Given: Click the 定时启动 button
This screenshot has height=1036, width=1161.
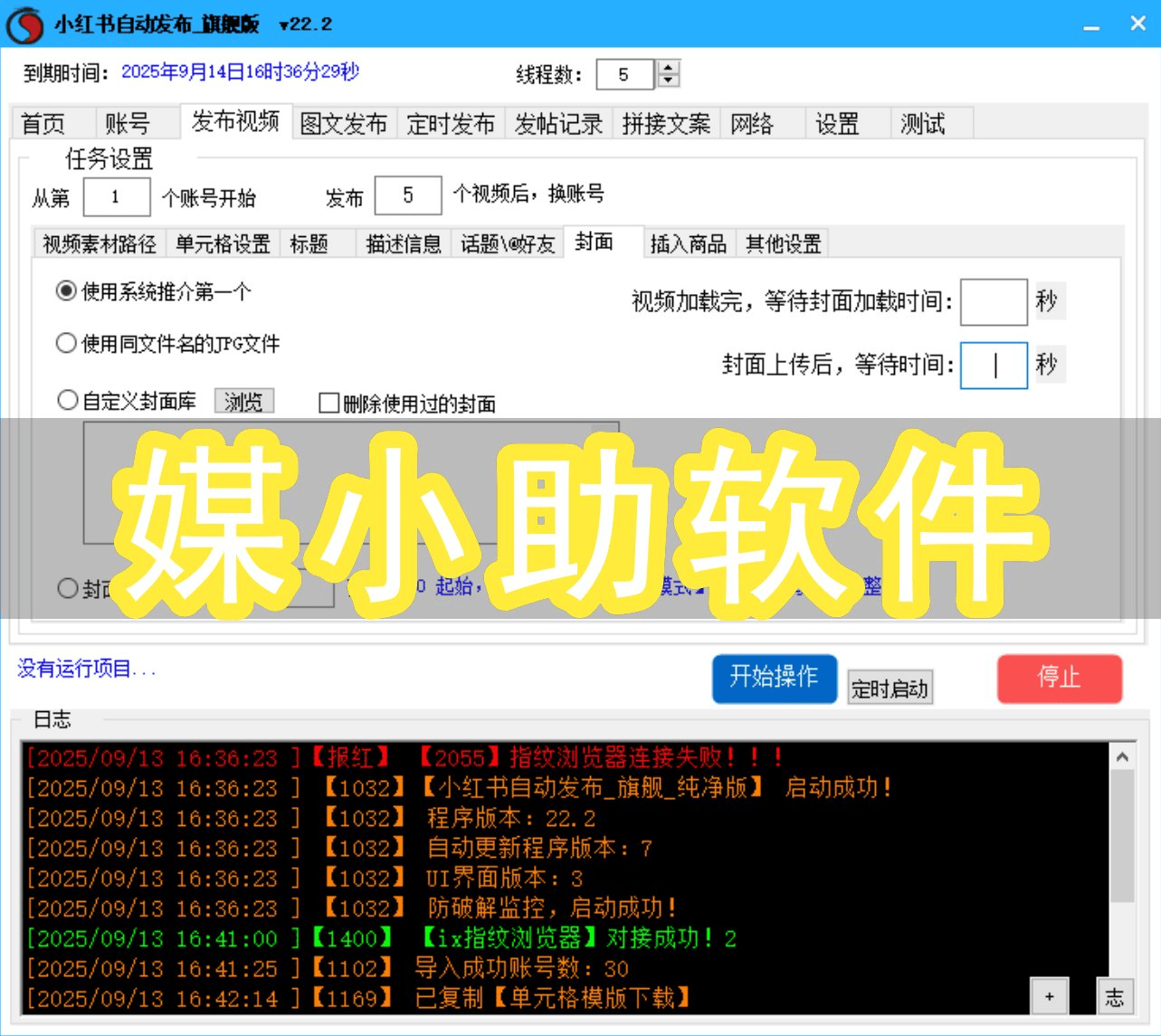Looking at the screenshot, I should click(x=889, y=689).
